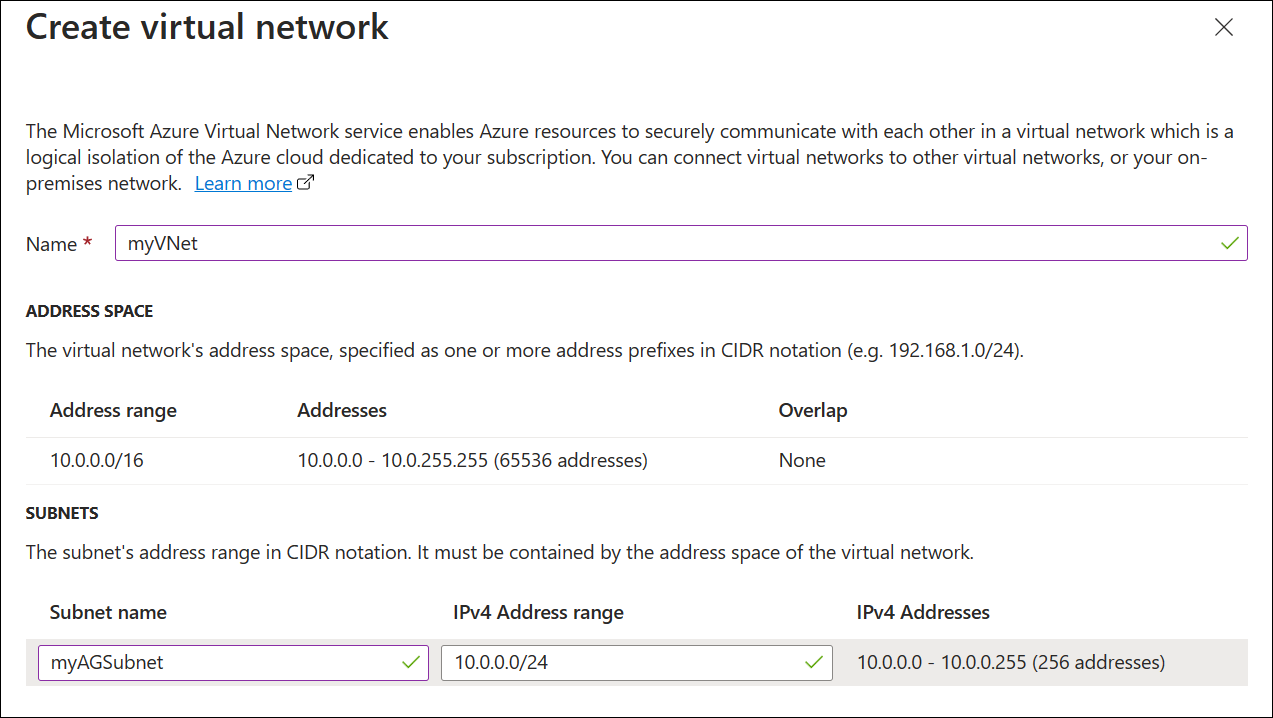Click the checkmark validating myAGSubnet subnet name
This screenshot has height=718, width=1273.
click(x=409, y=662)
